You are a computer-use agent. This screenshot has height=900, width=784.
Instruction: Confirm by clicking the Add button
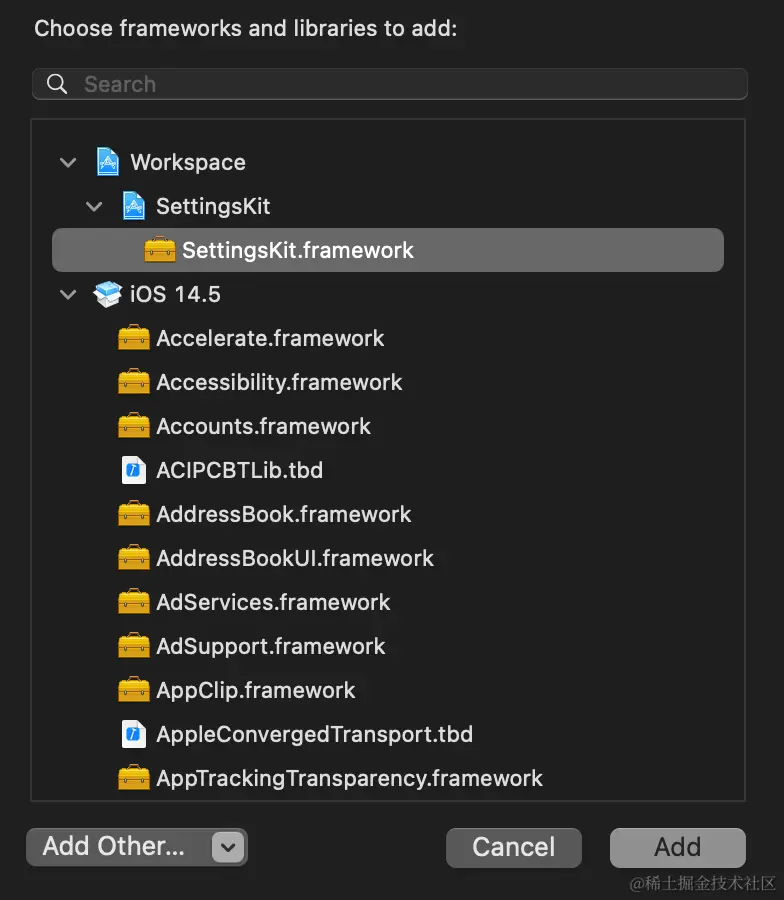point(677,847)
